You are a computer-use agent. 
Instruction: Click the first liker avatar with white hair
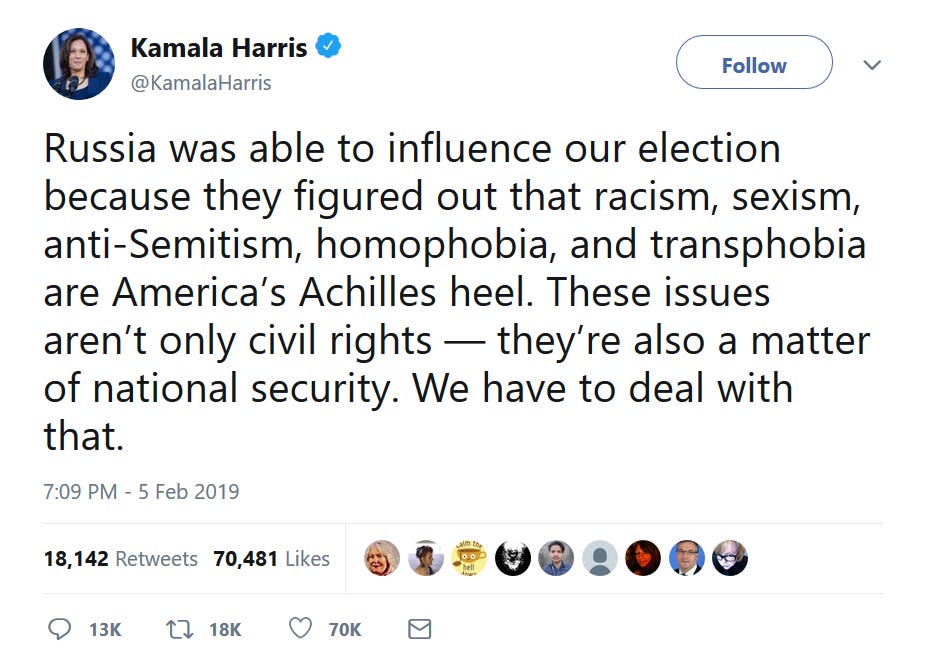[382, 557]
